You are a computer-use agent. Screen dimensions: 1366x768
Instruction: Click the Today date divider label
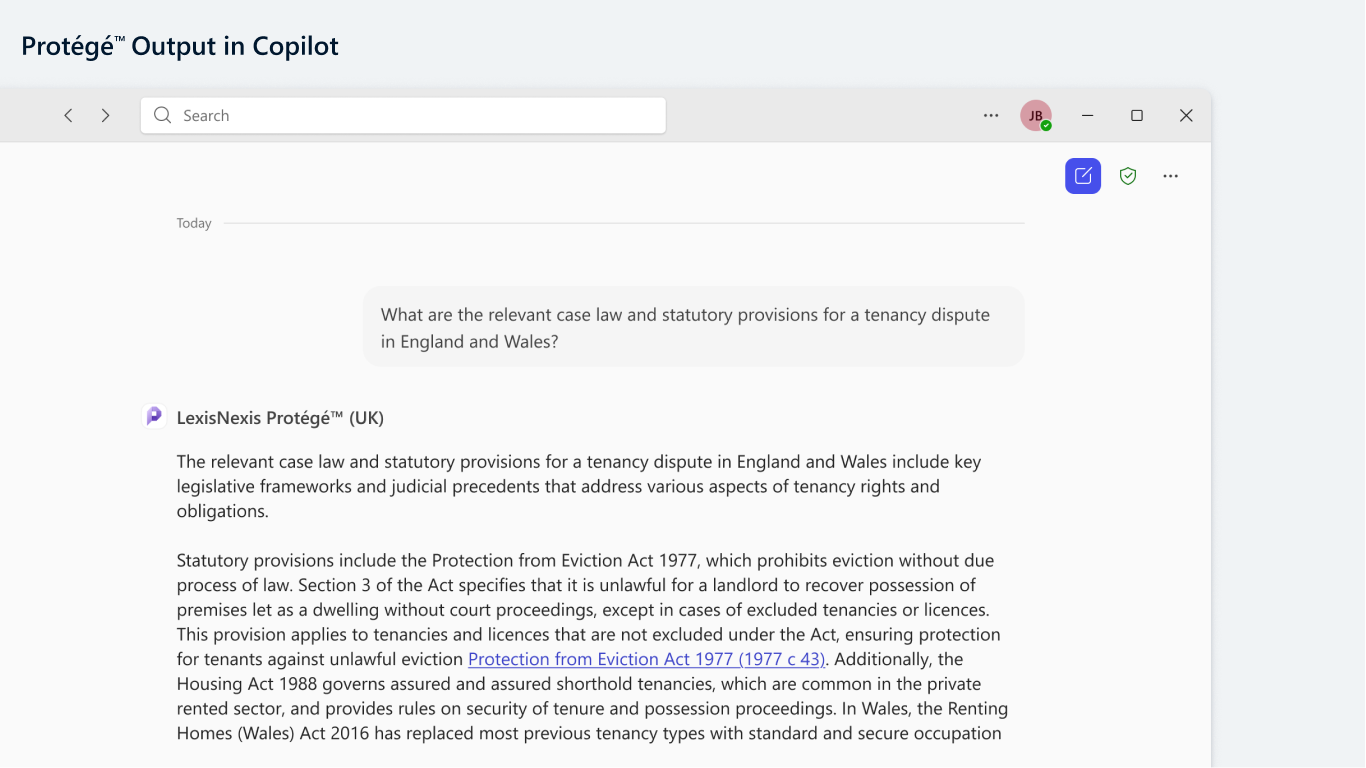[194, 223]
